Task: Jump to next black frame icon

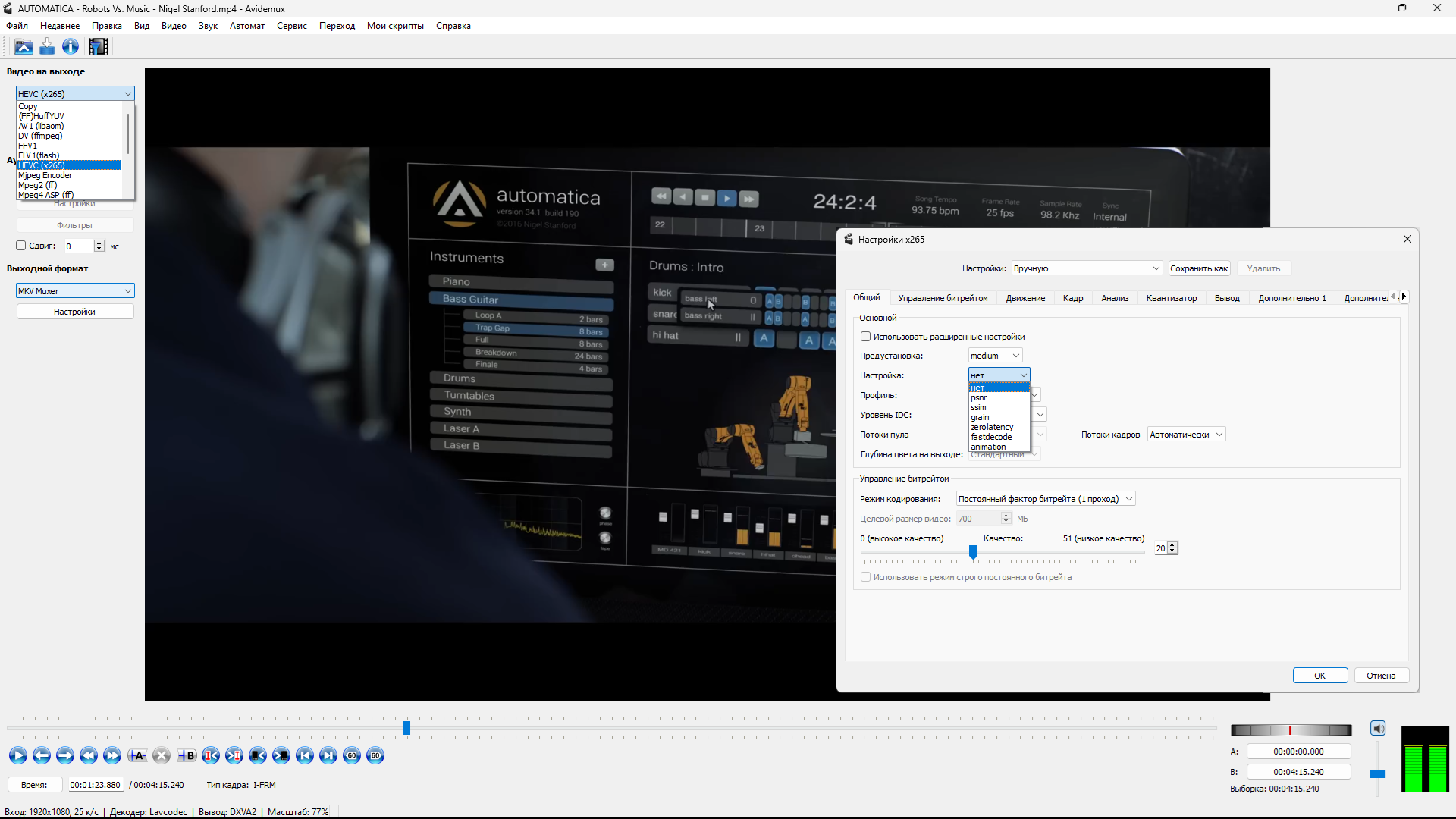Action: click(281, 755)
